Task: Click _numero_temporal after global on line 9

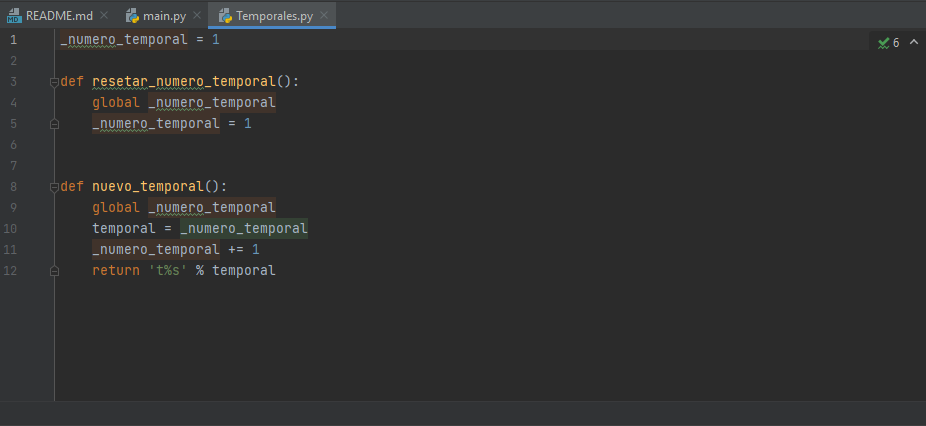Action: point(212,207)
